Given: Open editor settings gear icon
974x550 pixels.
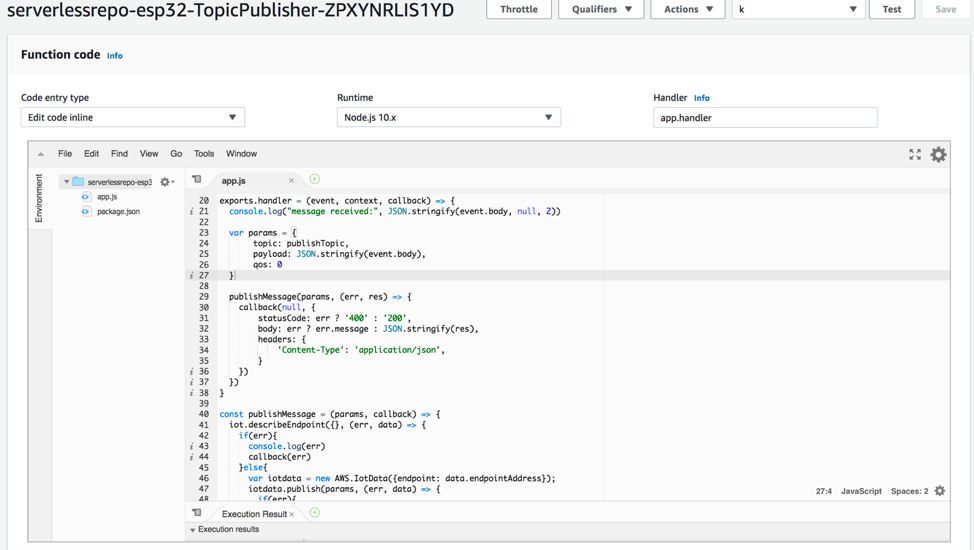Looking at the screenshot, I should point(938,154).
